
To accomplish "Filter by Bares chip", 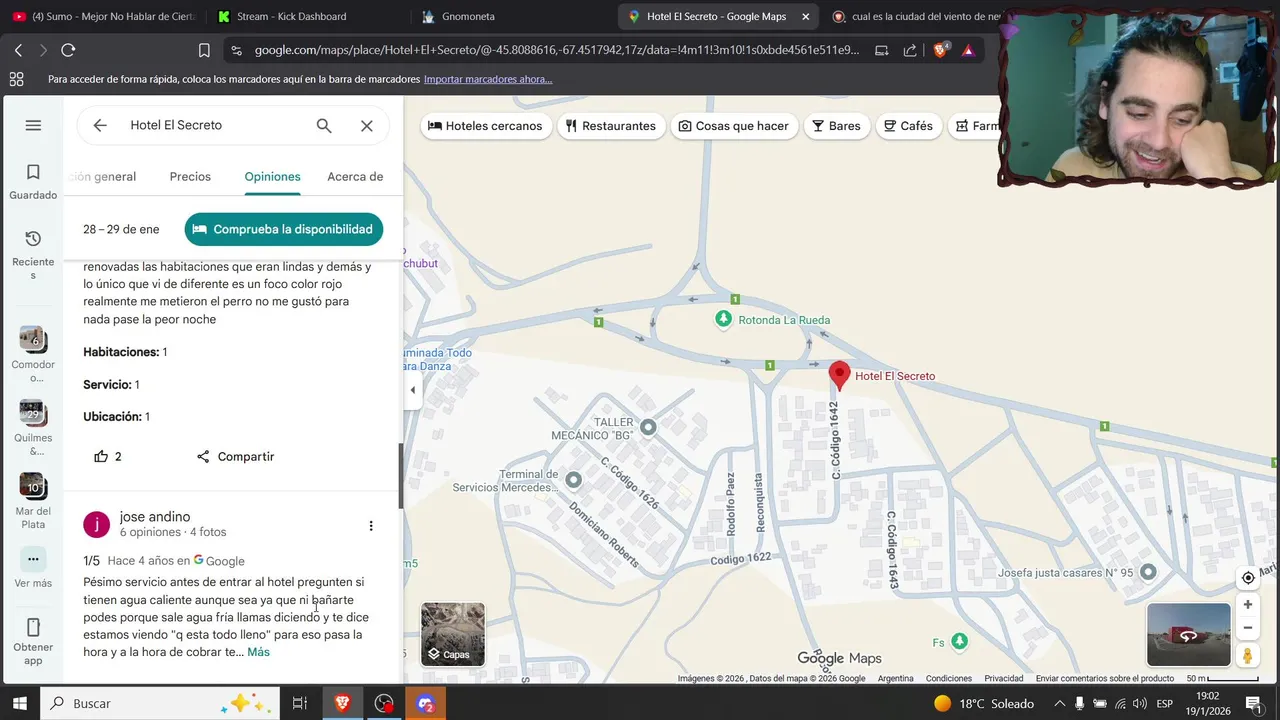I will coord(837,126).
